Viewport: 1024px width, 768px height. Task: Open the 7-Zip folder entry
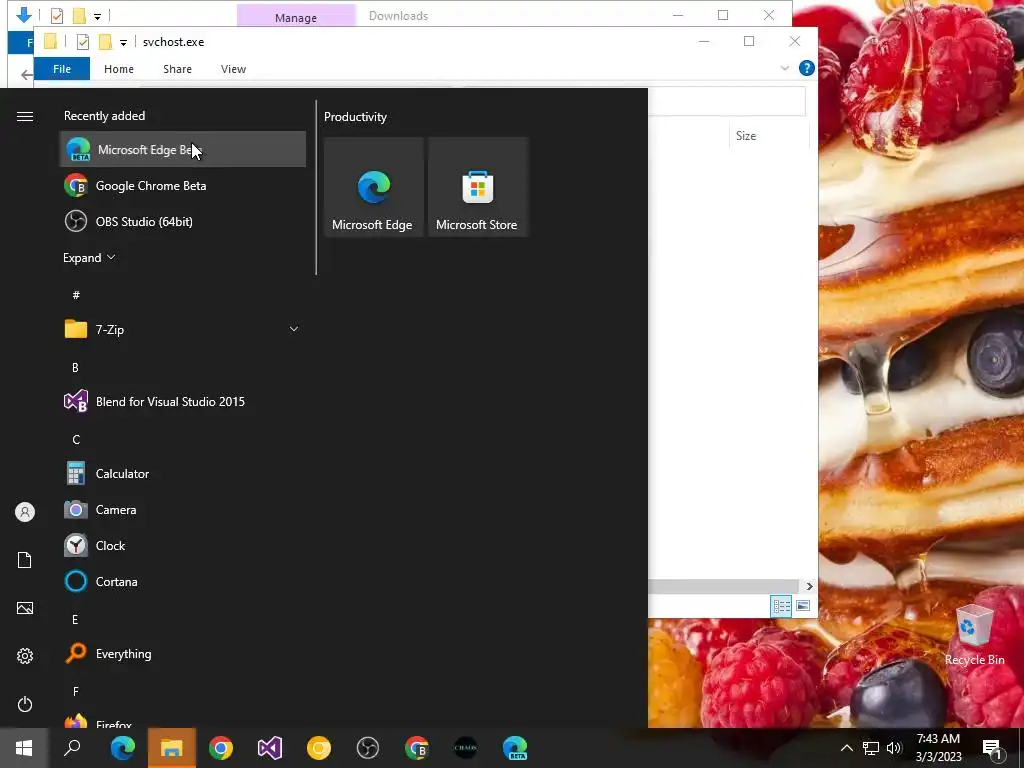(183, 329)
